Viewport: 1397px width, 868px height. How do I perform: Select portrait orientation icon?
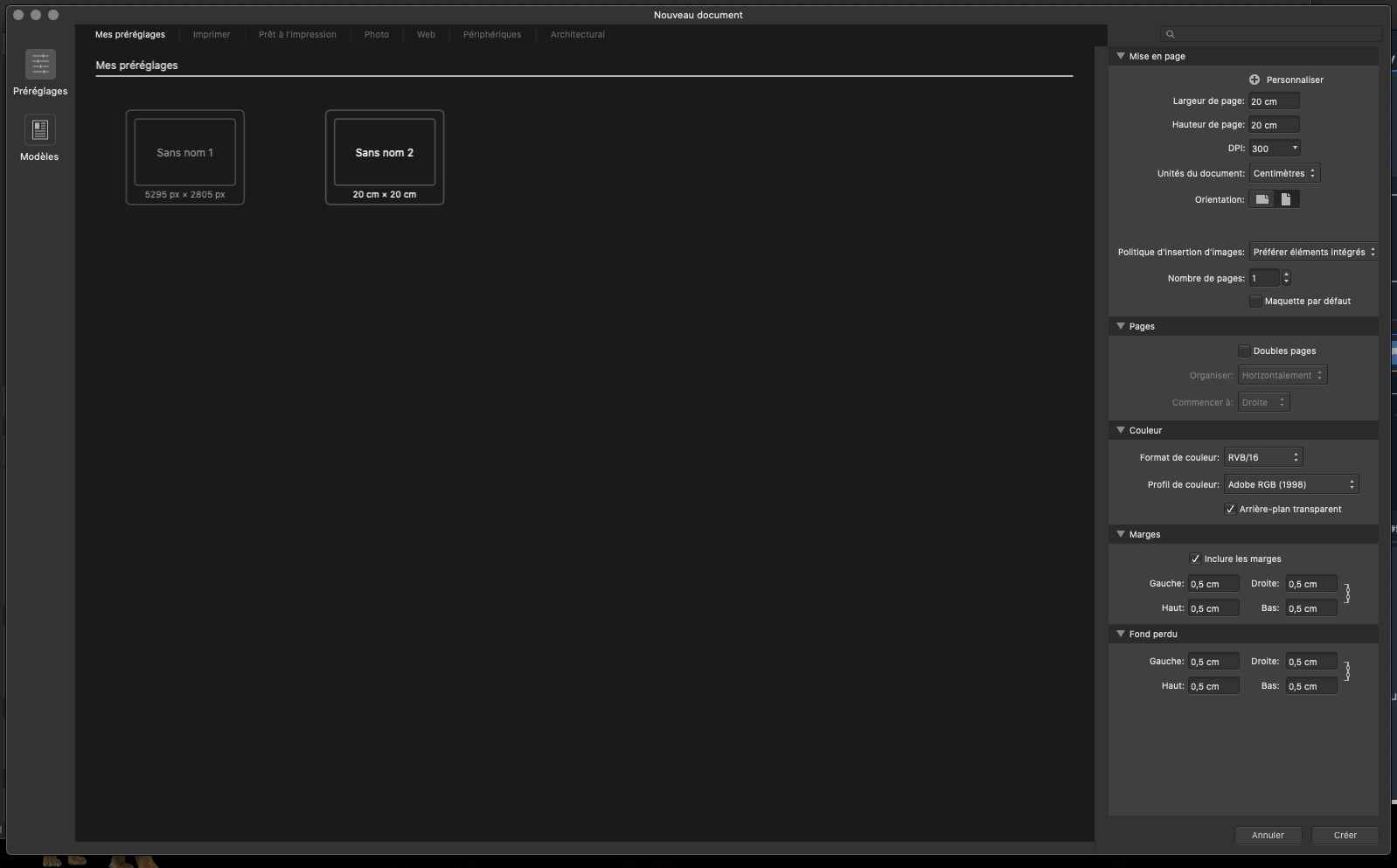click(1286, 199)
